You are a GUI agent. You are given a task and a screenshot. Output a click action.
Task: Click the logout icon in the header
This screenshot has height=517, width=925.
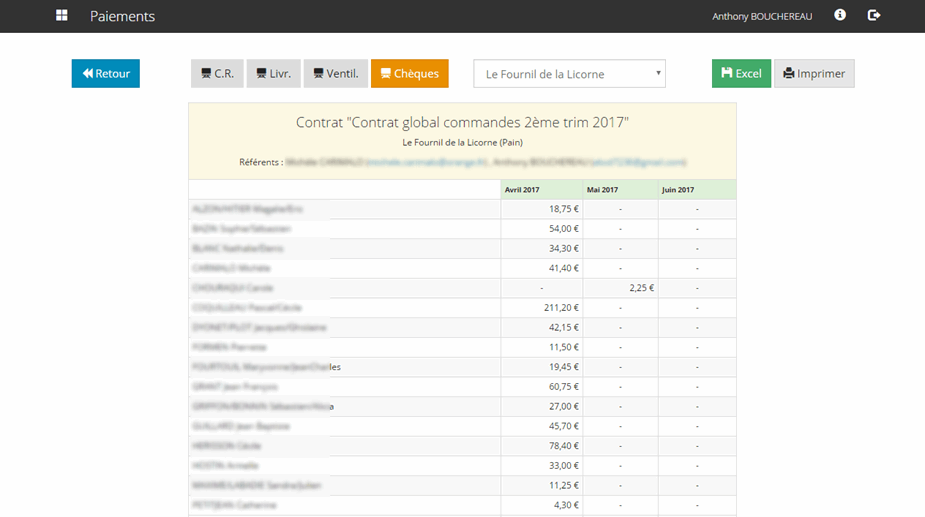(874, 16)
